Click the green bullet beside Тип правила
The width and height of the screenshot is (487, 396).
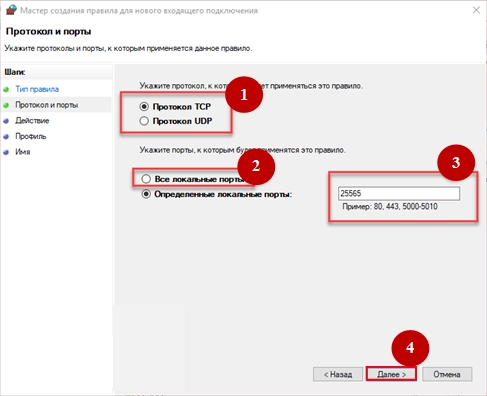(6, 90)
